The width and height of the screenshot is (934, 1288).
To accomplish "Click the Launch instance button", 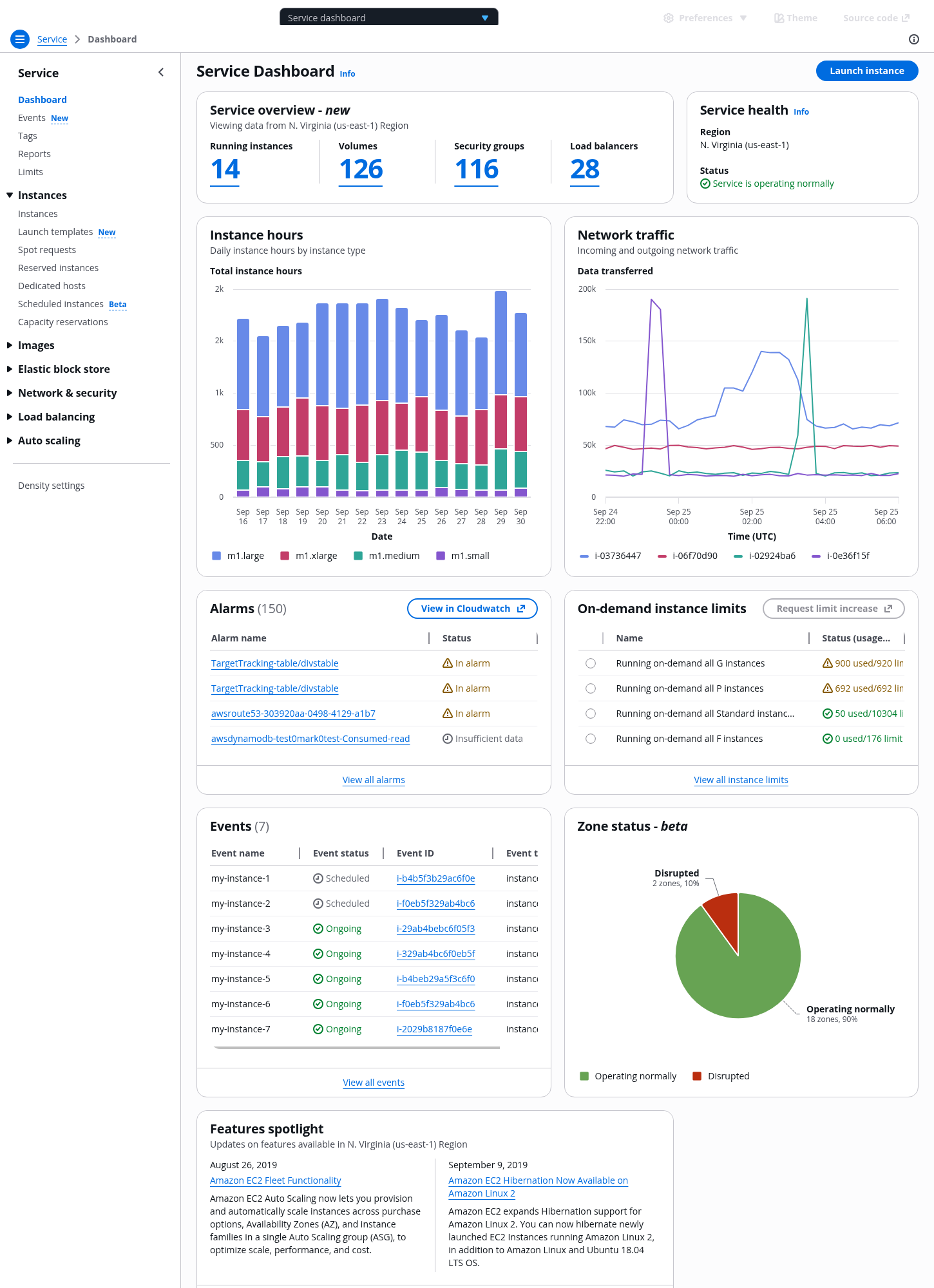I will tap(866, 71).
